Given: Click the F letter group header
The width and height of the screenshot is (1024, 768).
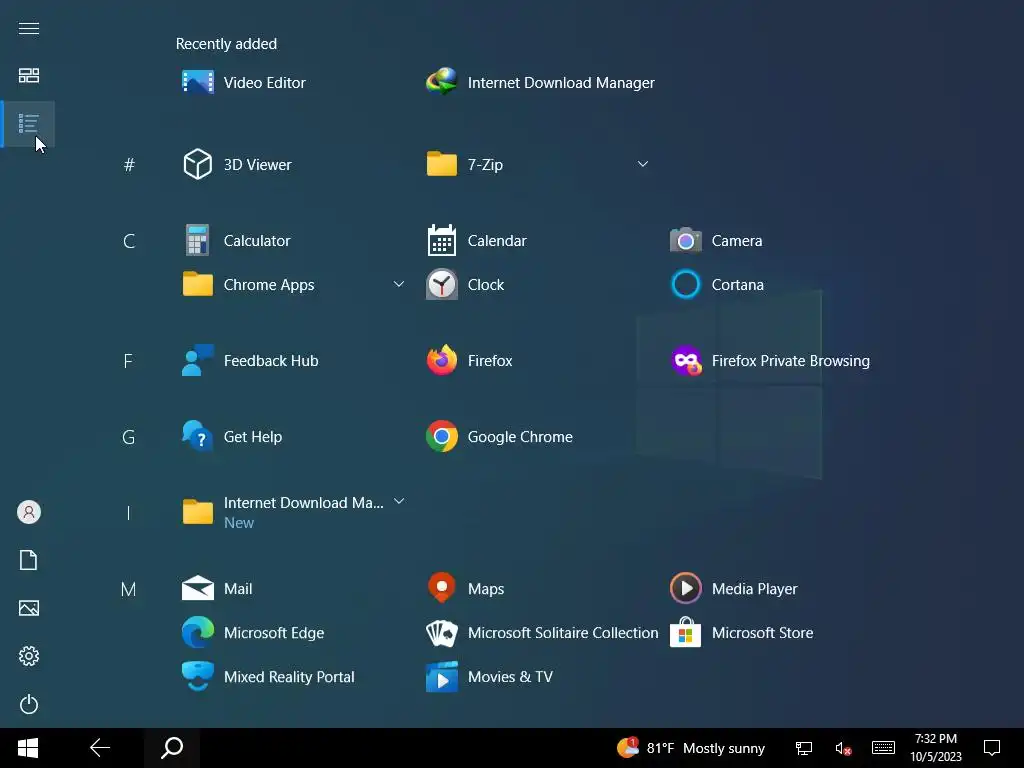Looking at the screenshot, I should pos(129,361).
